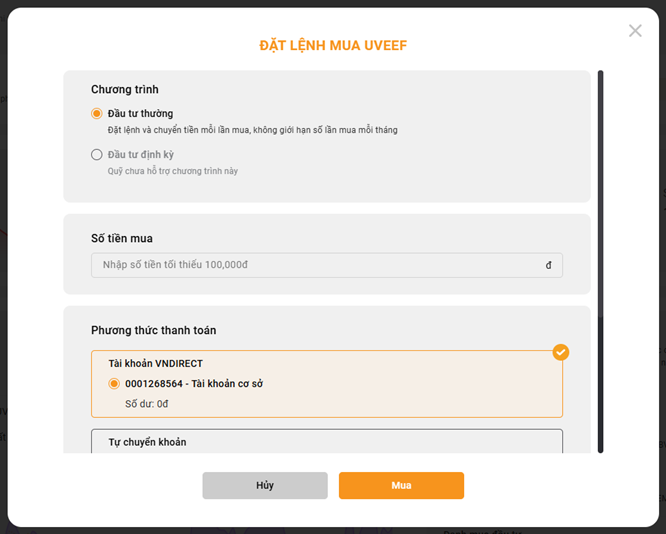This screenshot has height=534, width=666.
Task: Click the đ currency symbol in amount field
Action: click(x=548, y=265)
